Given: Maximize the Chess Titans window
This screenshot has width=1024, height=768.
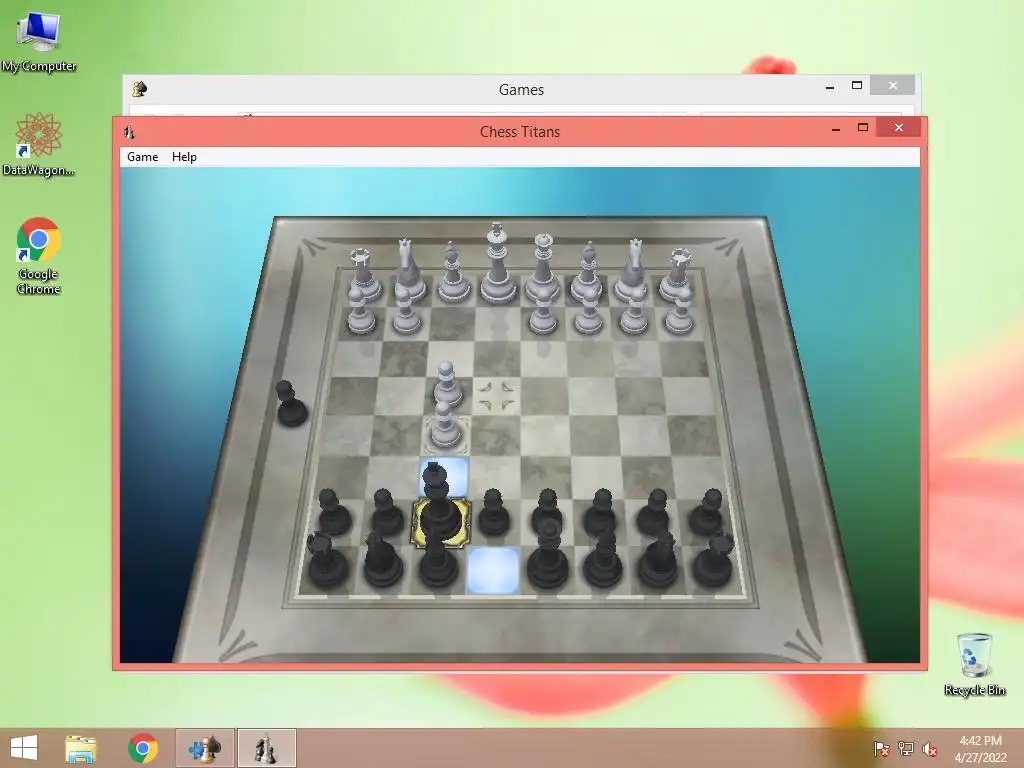Looking at the screenshot, I should 863,128.
